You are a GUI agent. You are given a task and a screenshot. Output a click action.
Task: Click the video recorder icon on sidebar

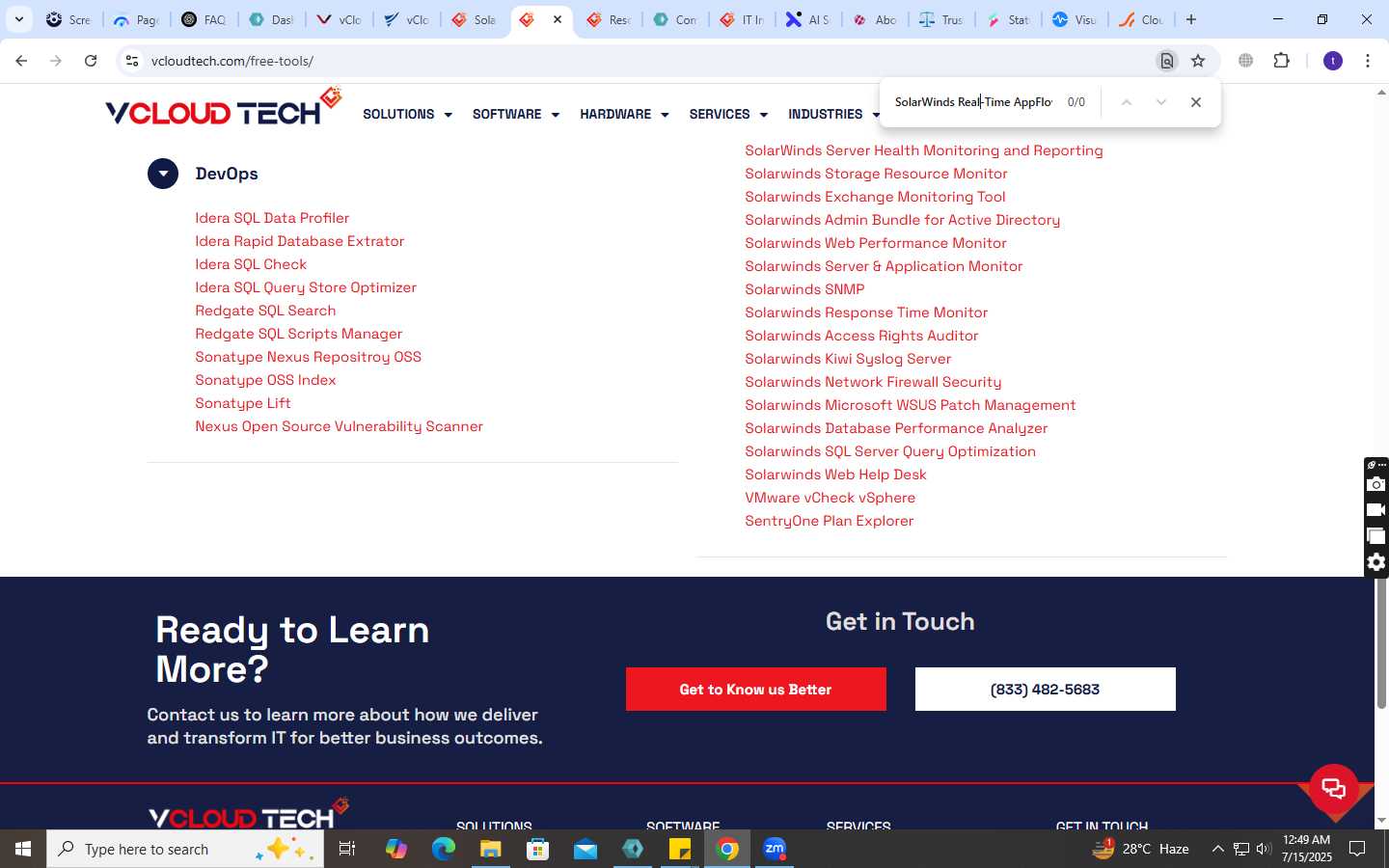(1376, 510)
